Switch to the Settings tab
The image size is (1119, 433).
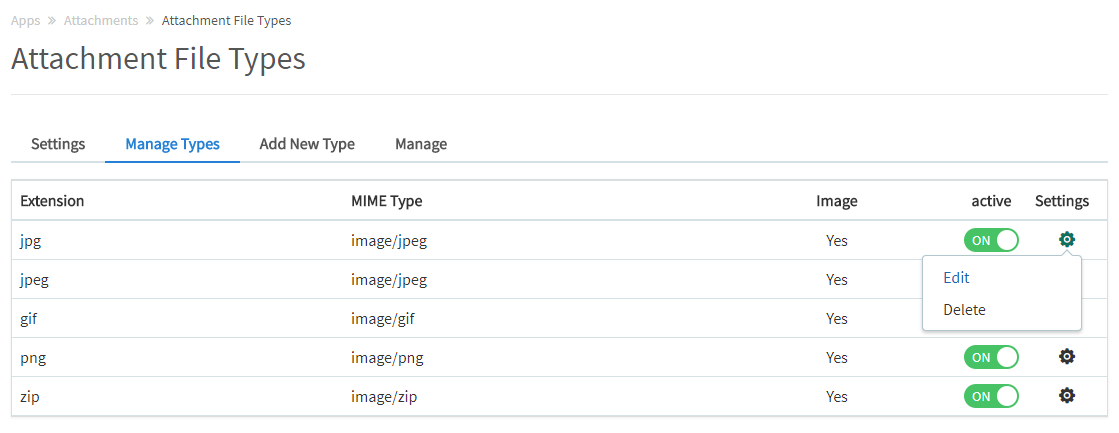click(x=58, y=144)
